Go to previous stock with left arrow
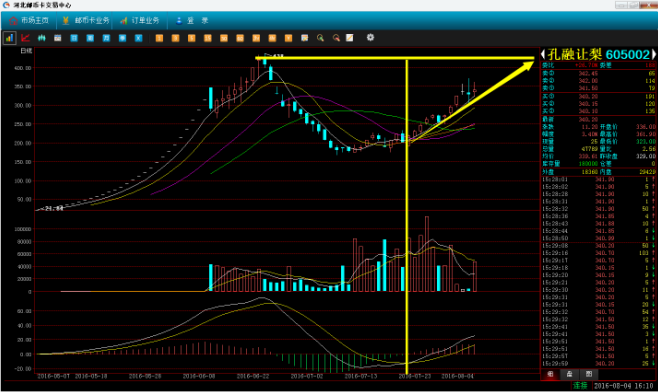 543,55
